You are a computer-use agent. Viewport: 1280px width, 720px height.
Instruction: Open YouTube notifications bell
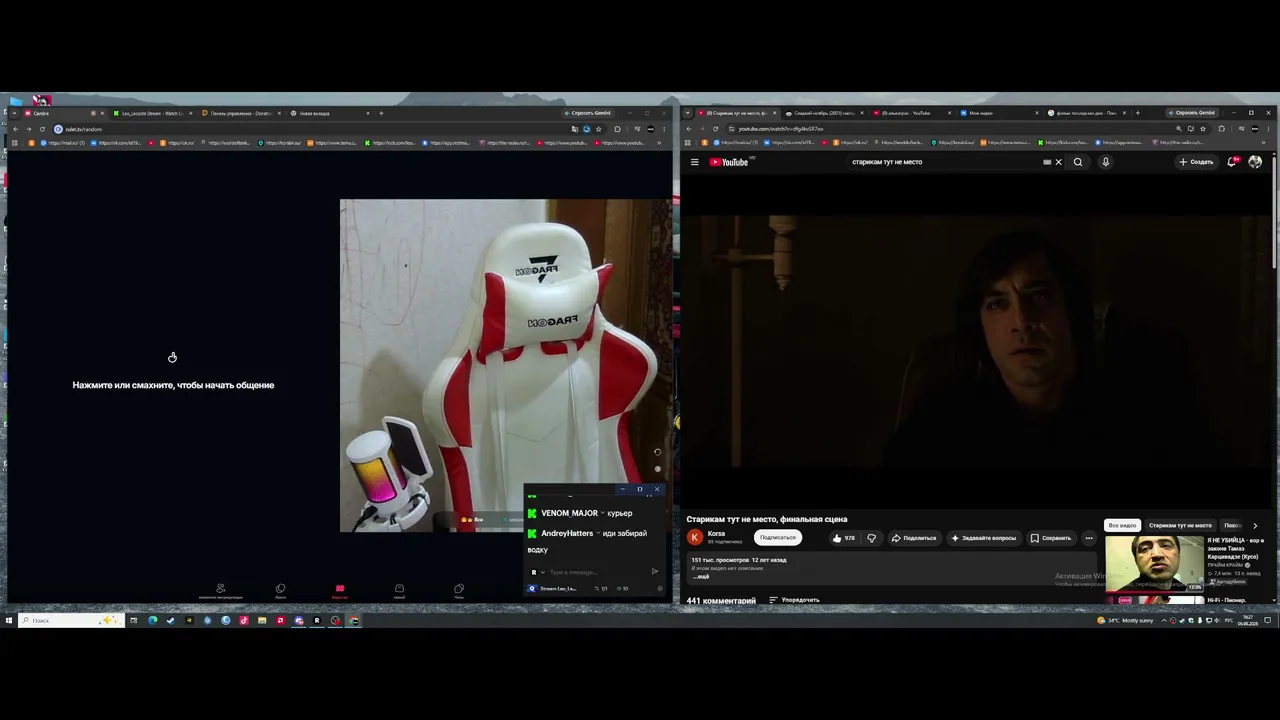pyautogui.click(x=1233, y=162)
